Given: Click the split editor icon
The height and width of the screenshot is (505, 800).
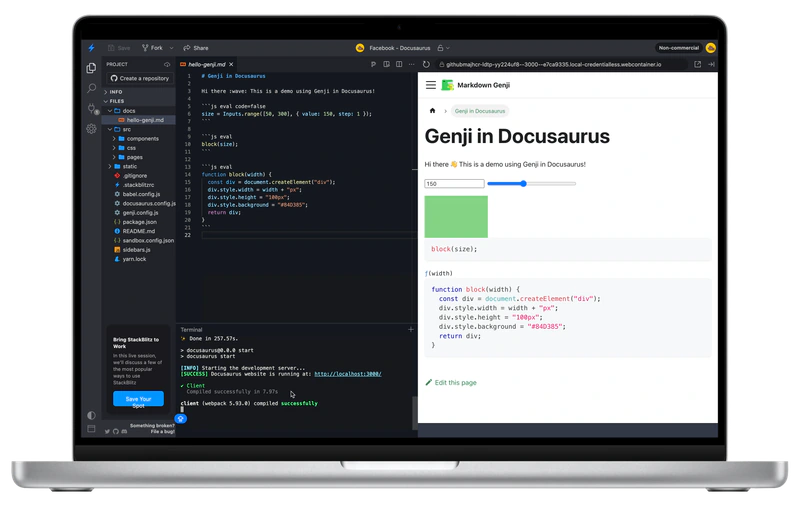Looking at the screenshot, I should point(399,64).
